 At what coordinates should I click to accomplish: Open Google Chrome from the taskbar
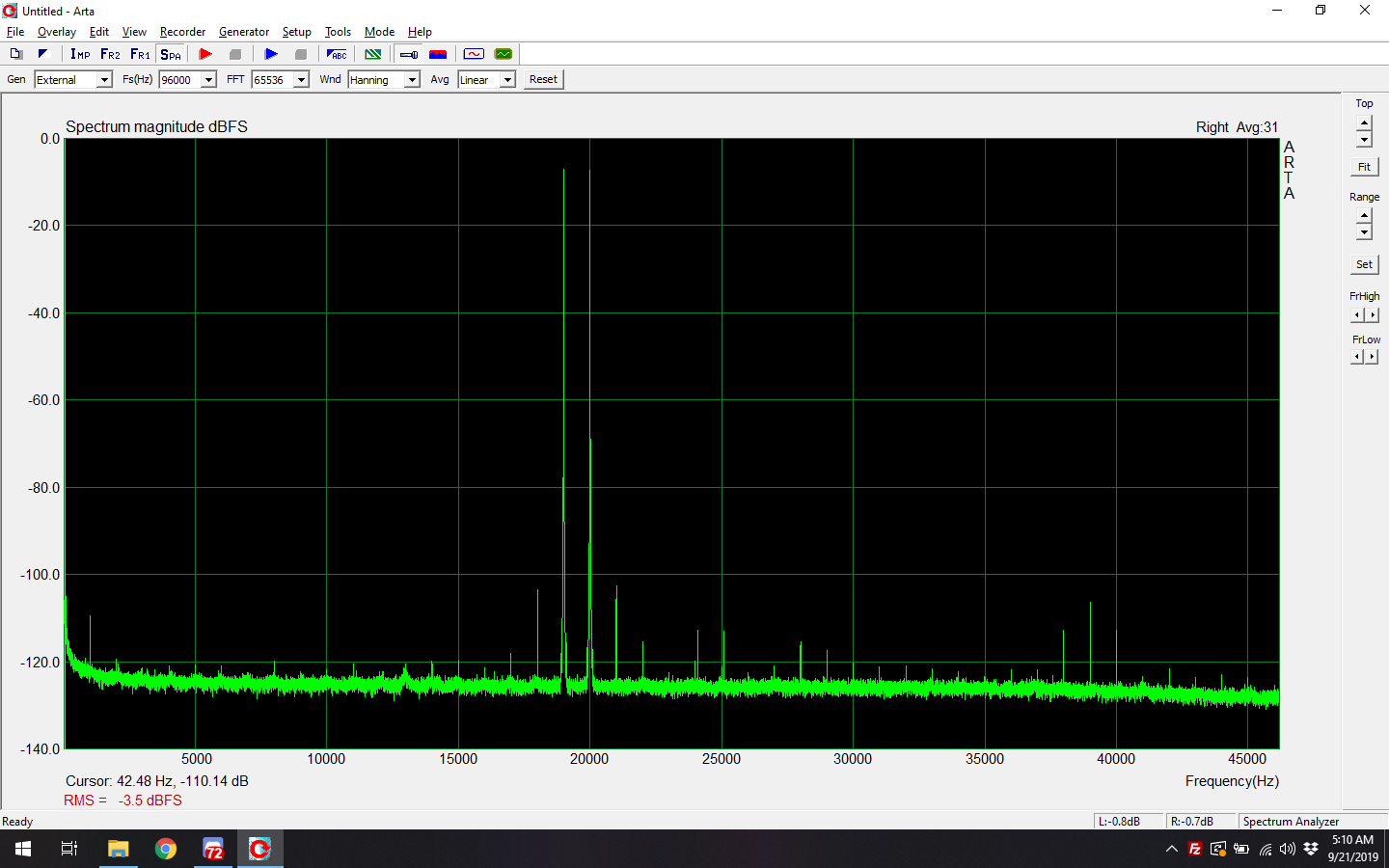pyautogui.click(x=166, y=849)
